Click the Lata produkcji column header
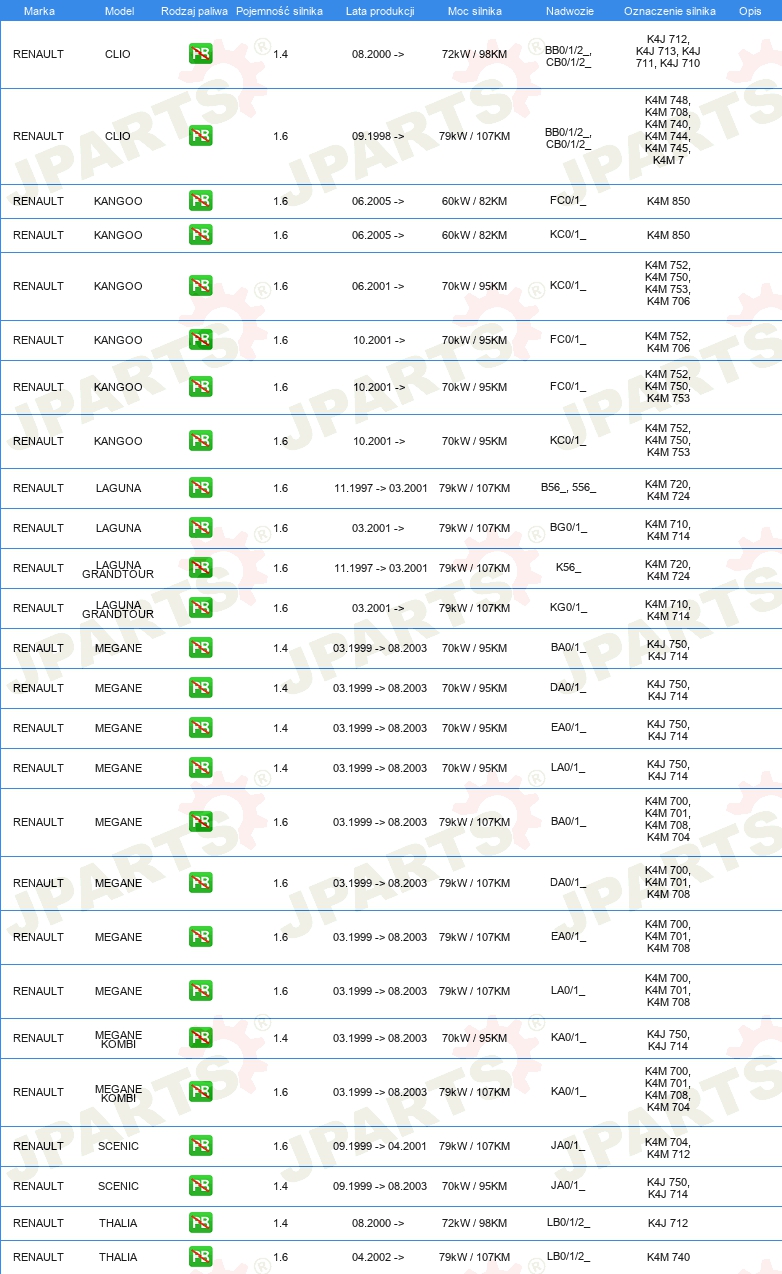The width and height of the screenshot is (782, 1274). [x=380, y=11]
